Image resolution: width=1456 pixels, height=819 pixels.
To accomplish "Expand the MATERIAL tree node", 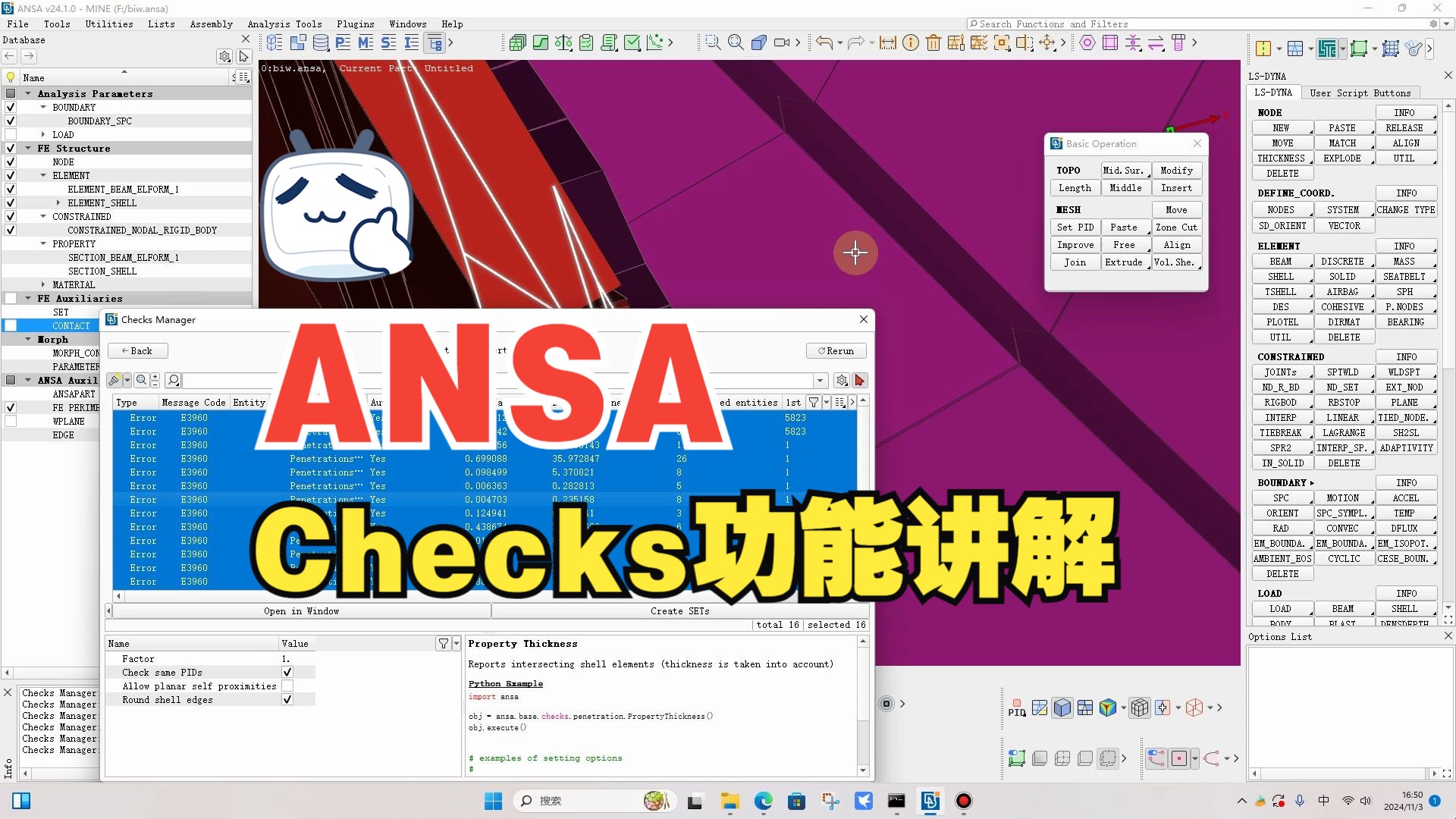I will point(43,285).
